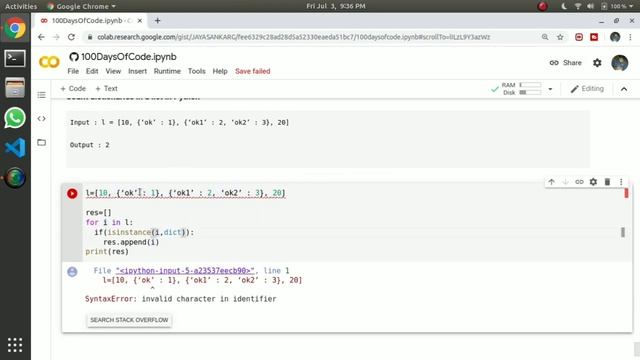Image resolution: width=640 pixels, height=360 pixels.
Task: Bookmark this page with star icon
Action: pyautogui.click(x=560, y=37)
